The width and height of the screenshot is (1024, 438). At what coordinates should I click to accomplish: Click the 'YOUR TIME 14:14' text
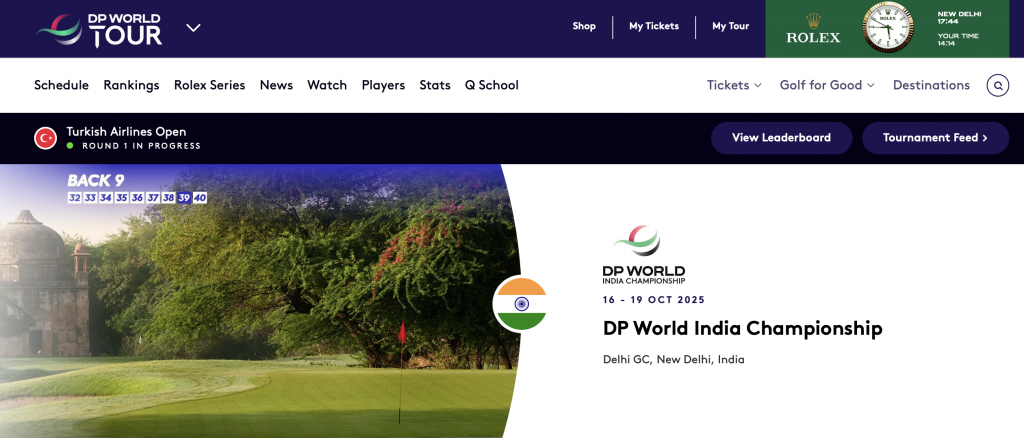[x=958, y=39]
